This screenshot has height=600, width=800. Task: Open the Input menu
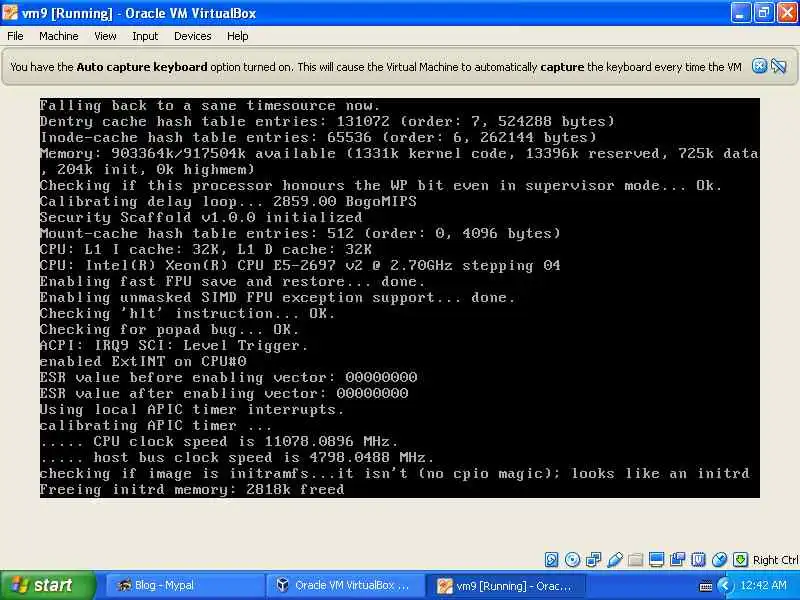tap(145, 36)
